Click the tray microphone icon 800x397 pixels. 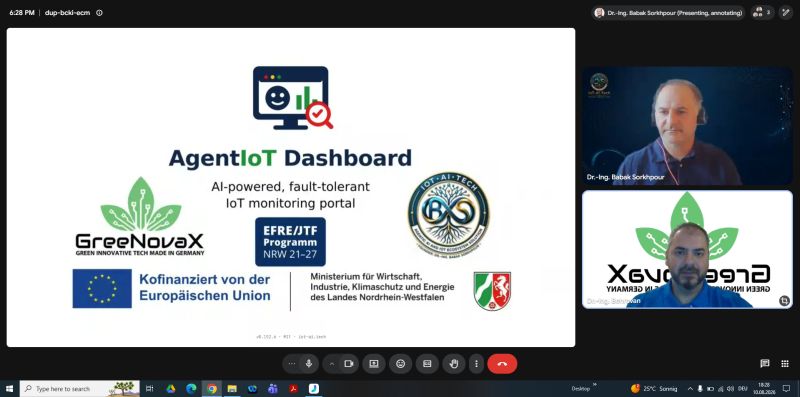pyautogui.click(x=701, y=389)
